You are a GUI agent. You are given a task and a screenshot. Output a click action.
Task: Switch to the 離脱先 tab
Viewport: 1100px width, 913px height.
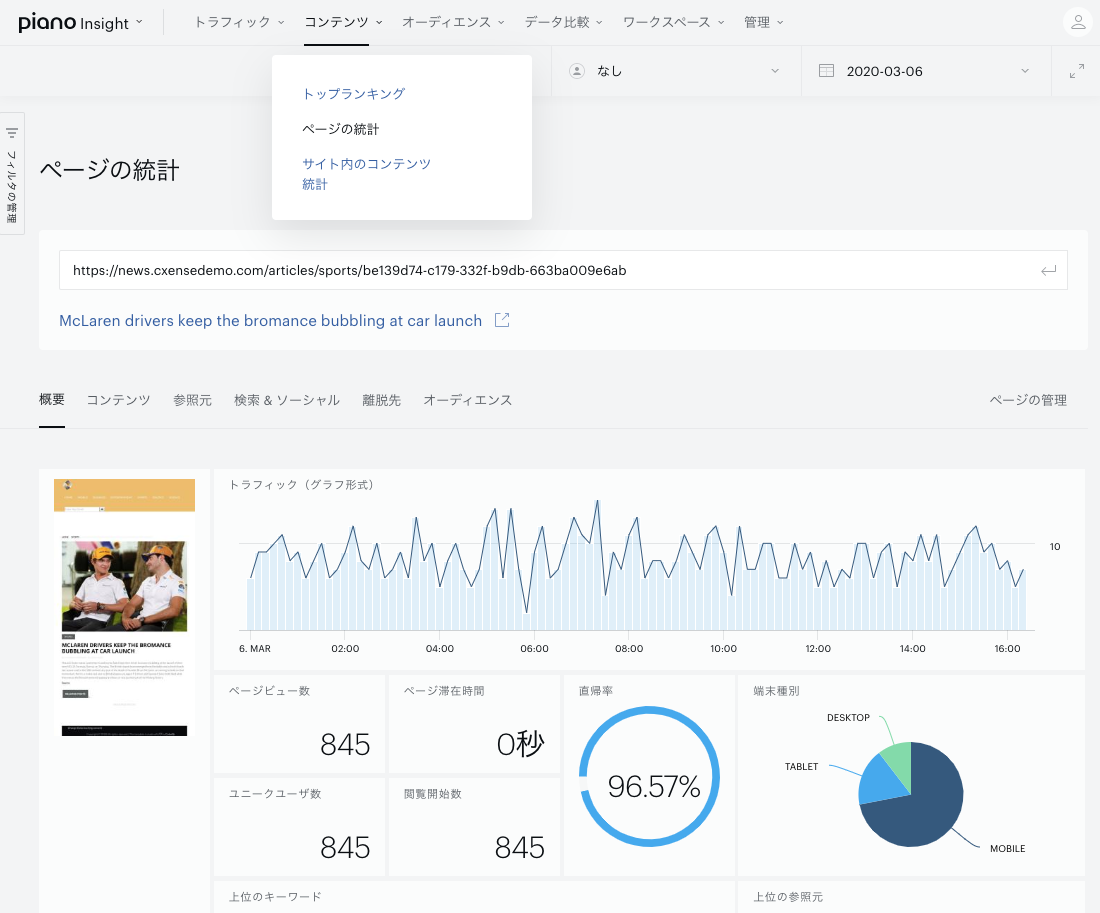[381, 400]
